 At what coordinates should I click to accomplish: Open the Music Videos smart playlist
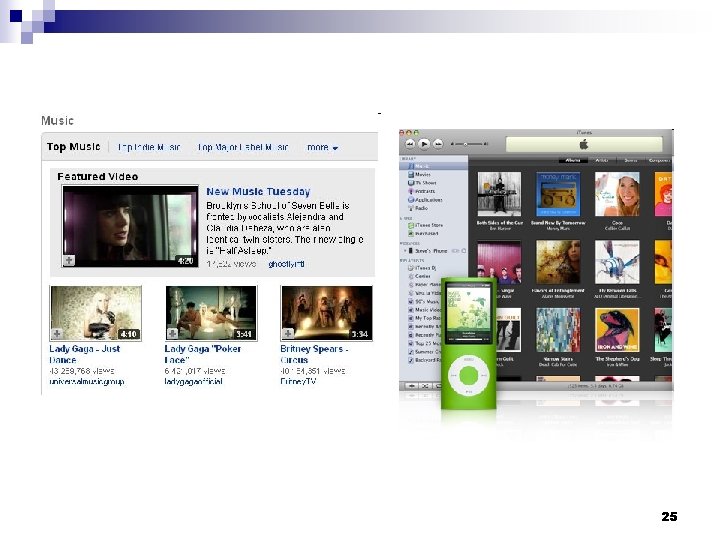(424, 310)
